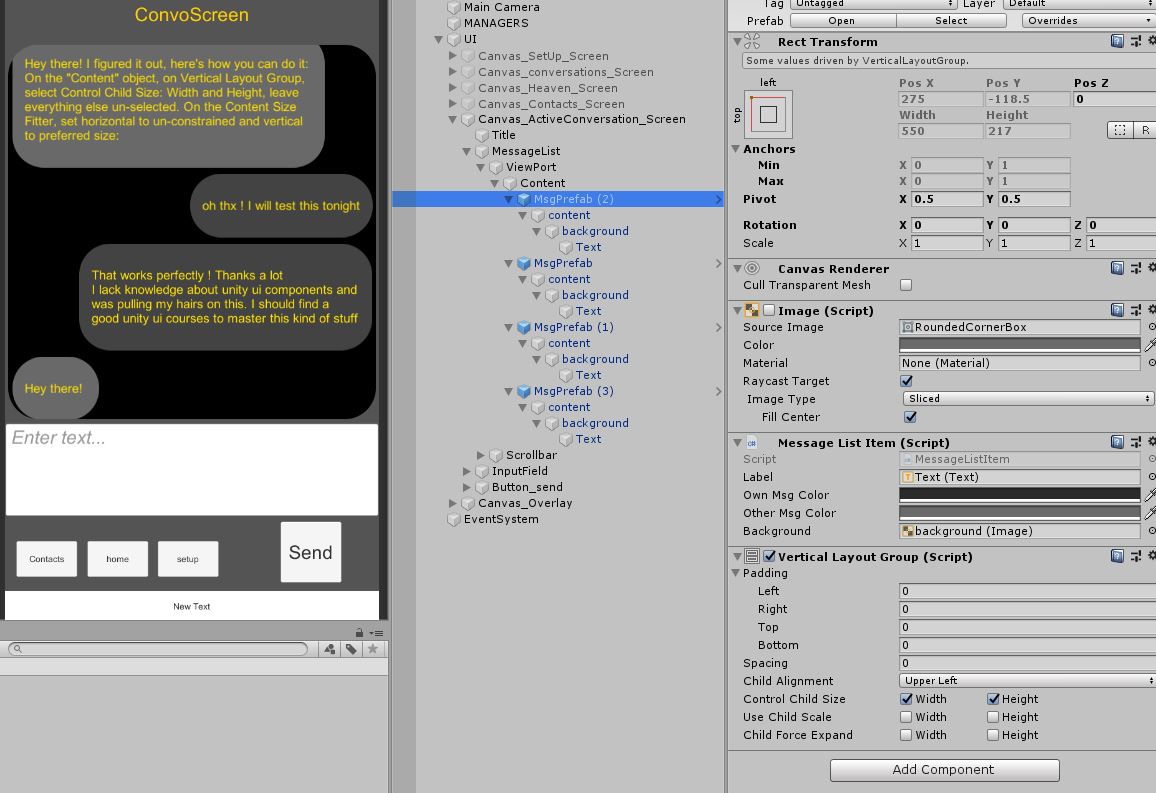Open Own Msg Color swatch

(1020, 495)
